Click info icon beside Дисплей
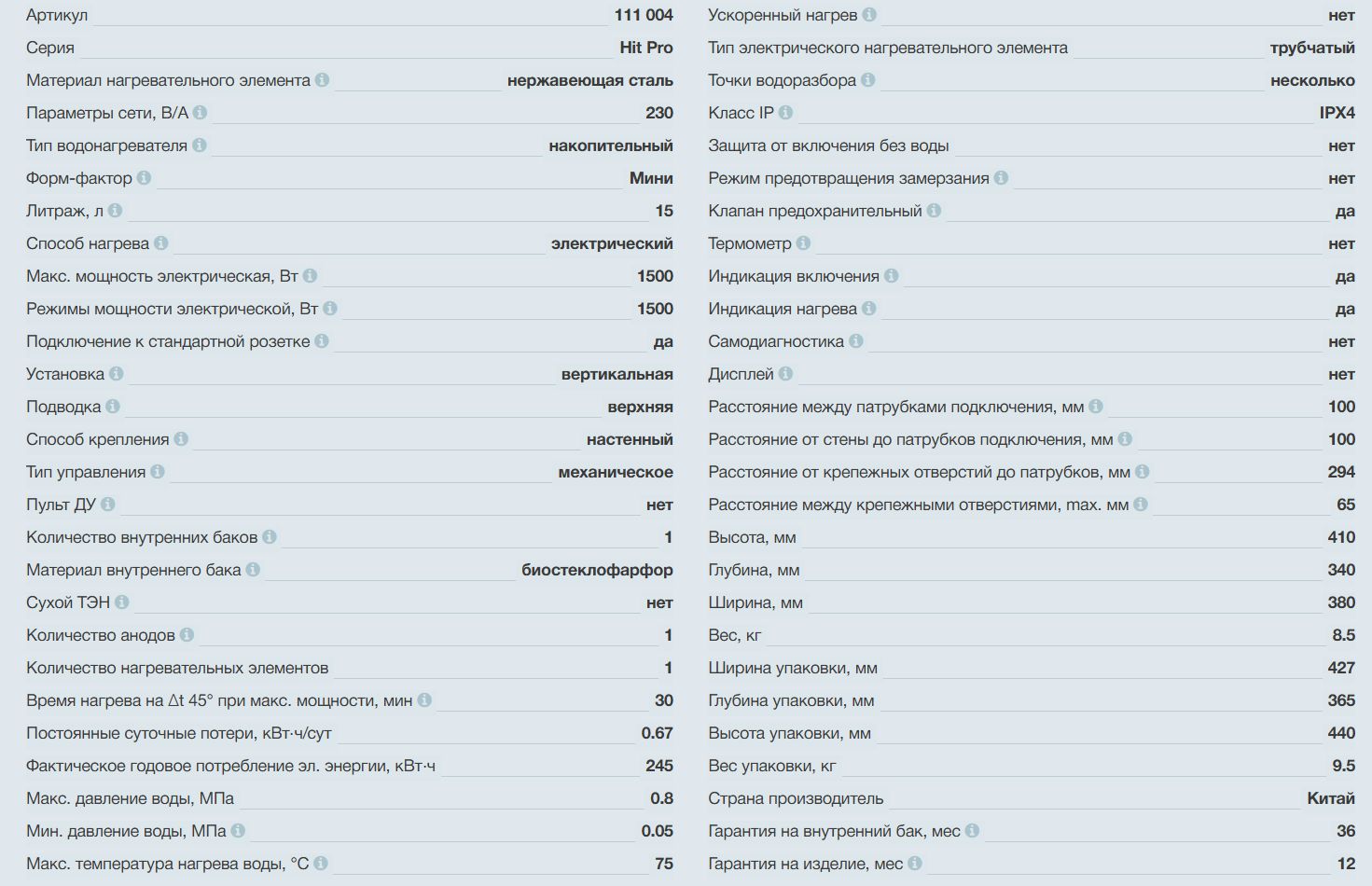Screen dimensions: 1372x886 [785, 374]
